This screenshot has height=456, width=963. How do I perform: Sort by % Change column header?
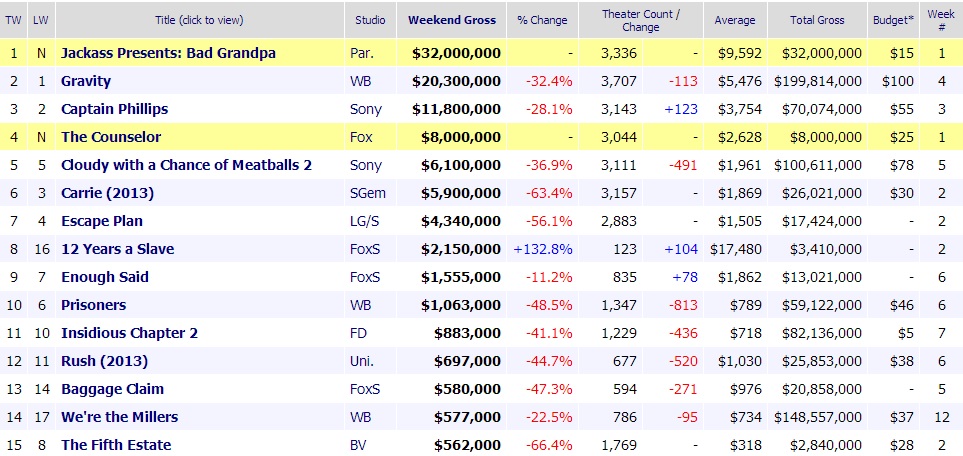(x=541, y=20)
